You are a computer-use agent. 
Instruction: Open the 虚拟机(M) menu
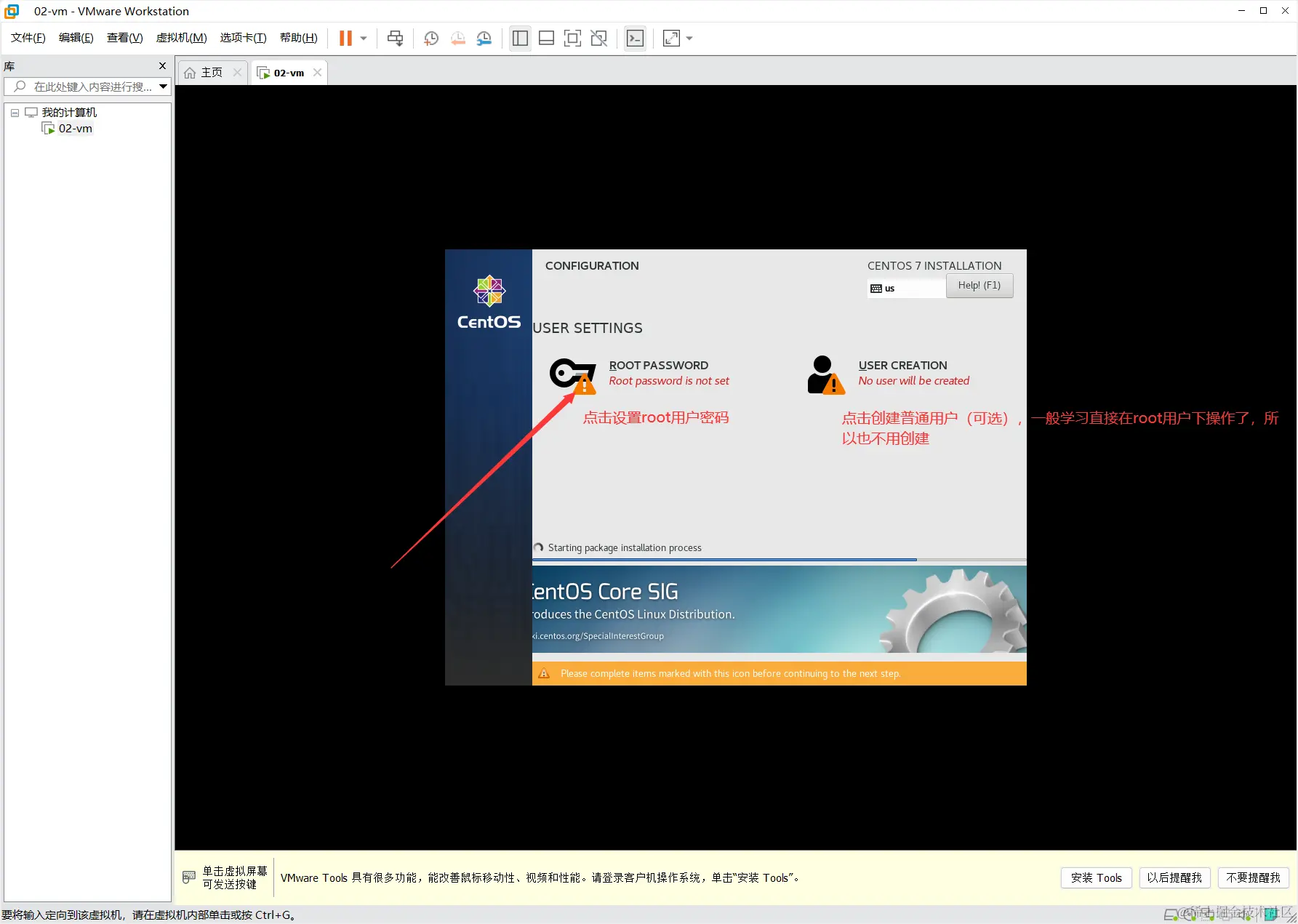[182, 38]
